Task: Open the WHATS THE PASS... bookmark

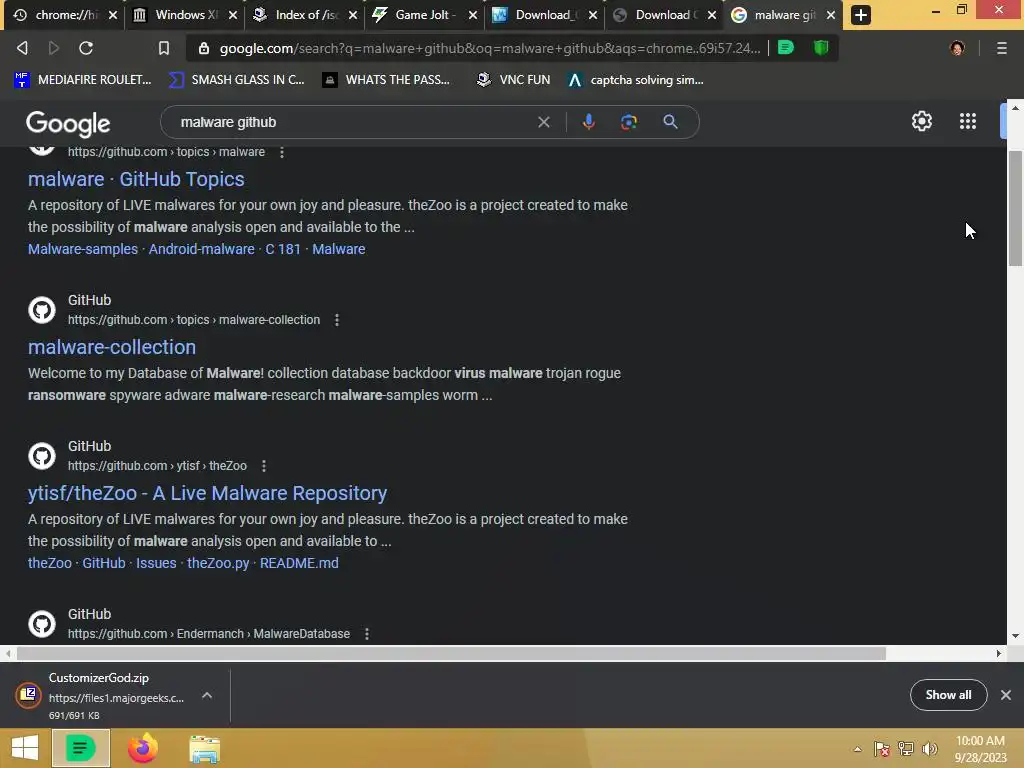Action: click(387, 80)
